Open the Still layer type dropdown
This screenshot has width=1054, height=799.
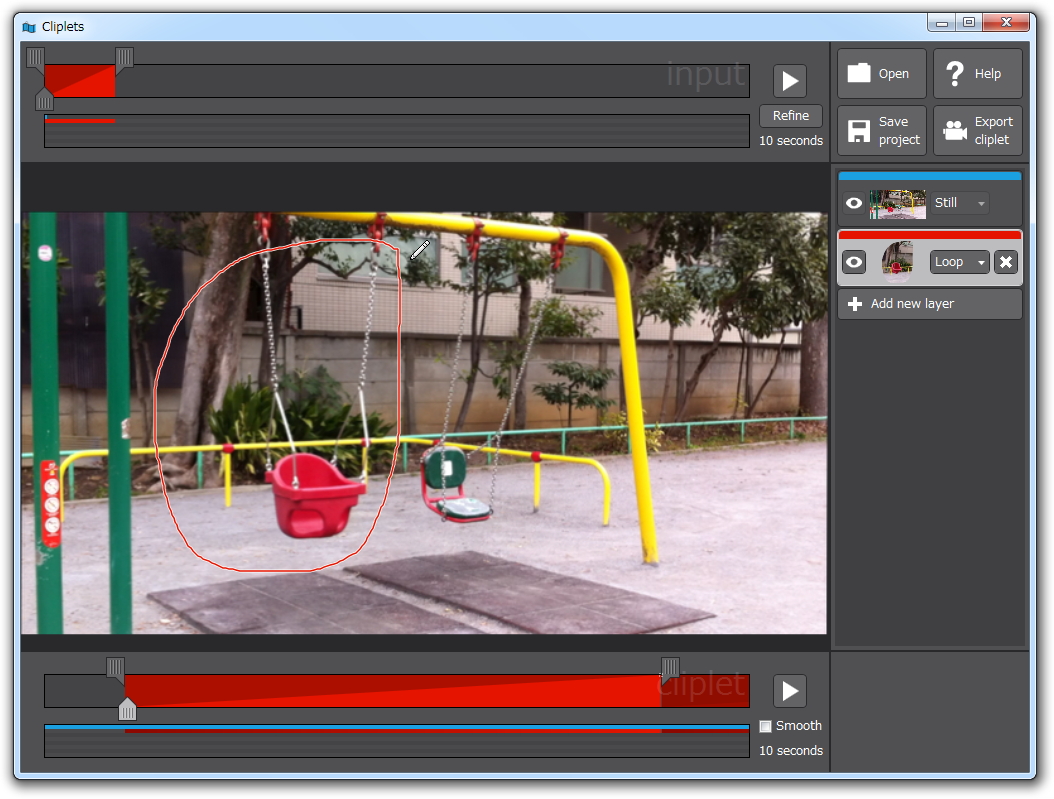tap(960, 203)
